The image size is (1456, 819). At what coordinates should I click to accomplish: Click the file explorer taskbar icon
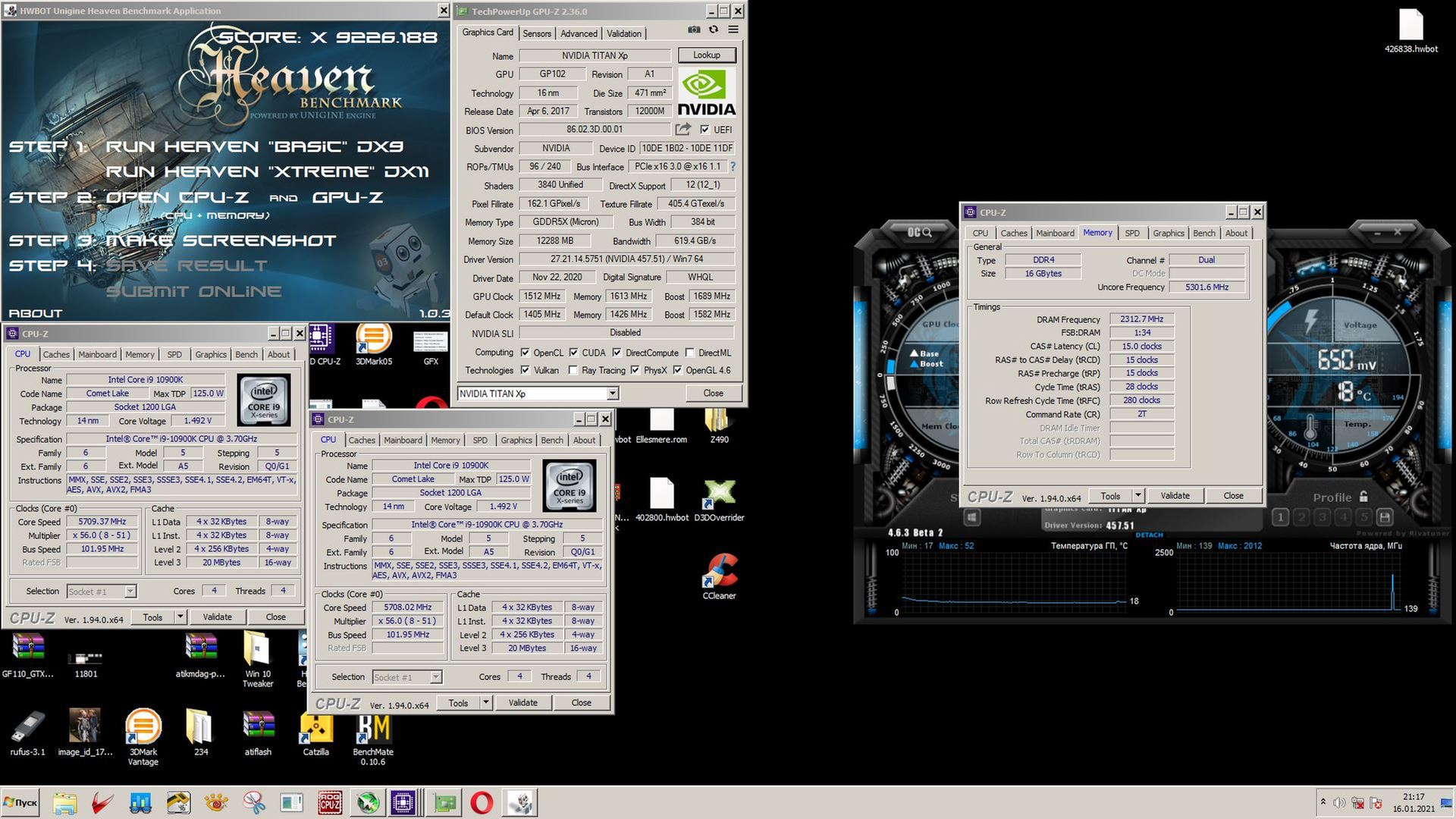click(64, 802)
